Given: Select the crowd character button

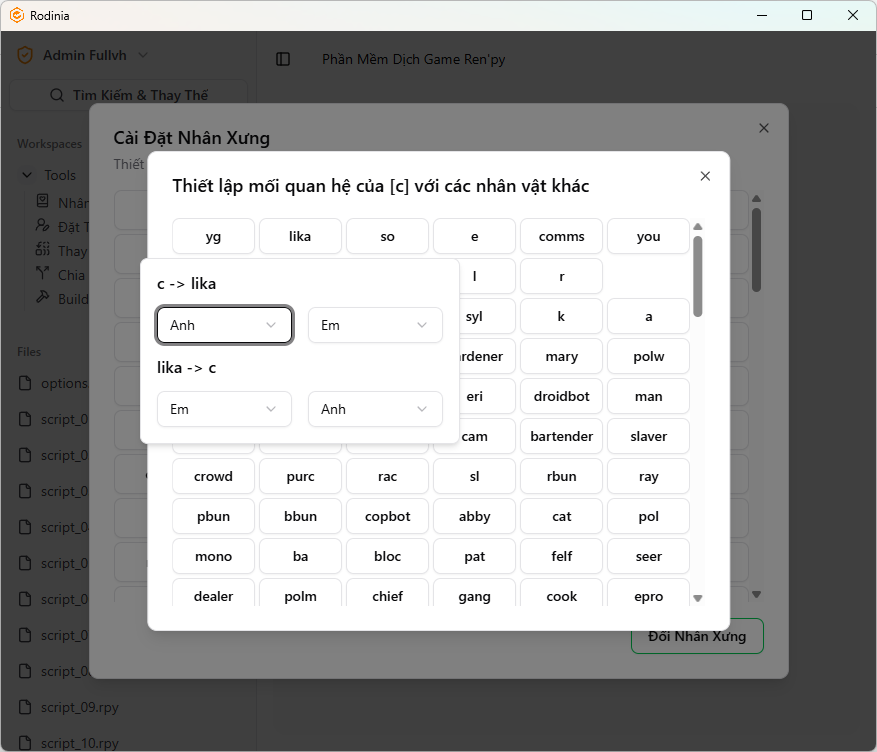Looking at the screenshot, I should [x=213, y=476].
